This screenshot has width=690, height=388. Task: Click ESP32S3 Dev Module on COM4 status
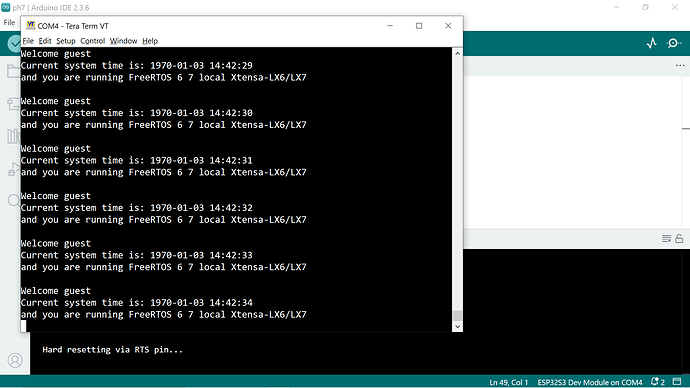[590, 382]
